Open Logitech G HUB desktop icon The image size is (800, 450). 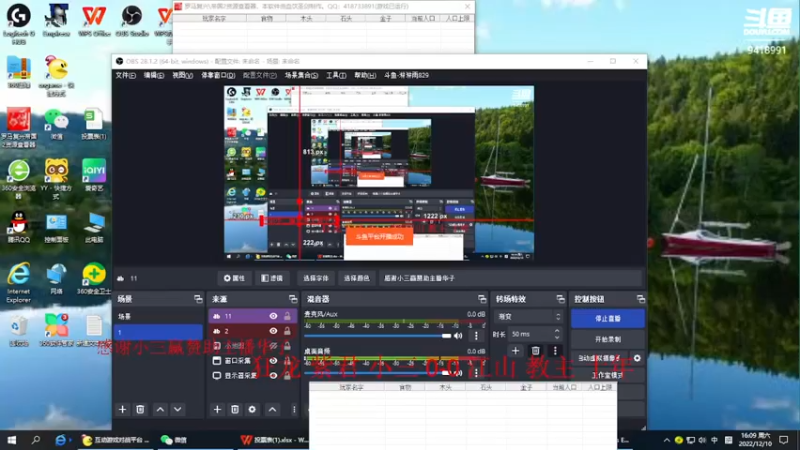(18, 23)
